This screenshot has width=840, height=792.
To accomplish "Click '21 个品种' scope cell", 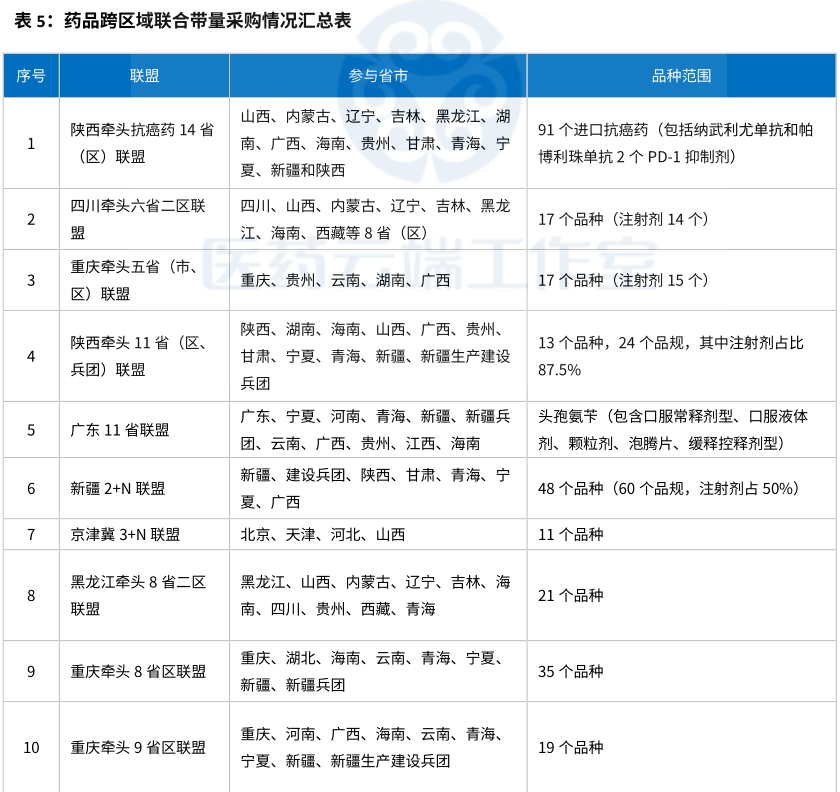I will [x=681, y=595].
